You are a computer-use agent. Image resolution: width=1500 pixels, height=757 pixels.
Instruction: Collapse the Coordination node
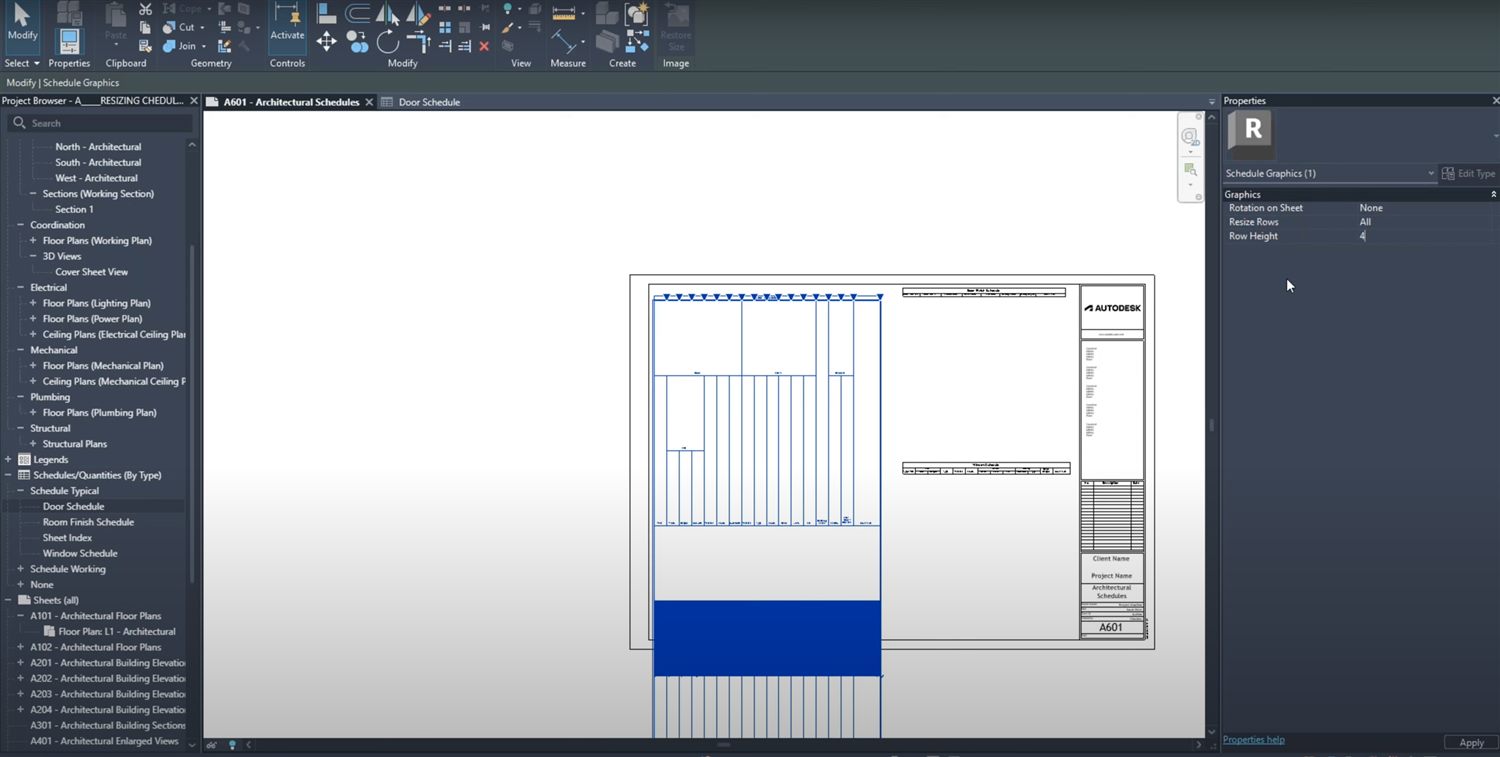click(x=20, y=225)
